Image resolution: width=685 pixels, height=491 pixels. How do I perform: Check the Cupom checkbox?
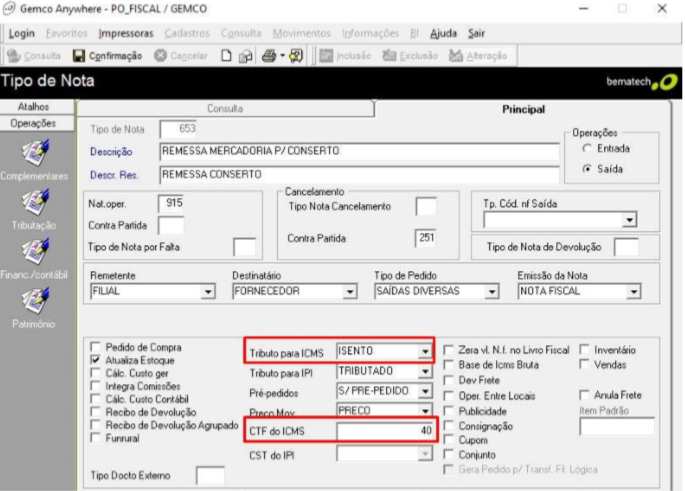pyautogui.click(x=448, y=440)
